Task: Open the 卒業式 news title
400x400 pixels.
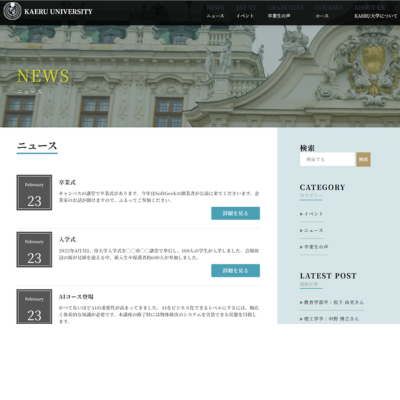Action: (x=67, y=182)
